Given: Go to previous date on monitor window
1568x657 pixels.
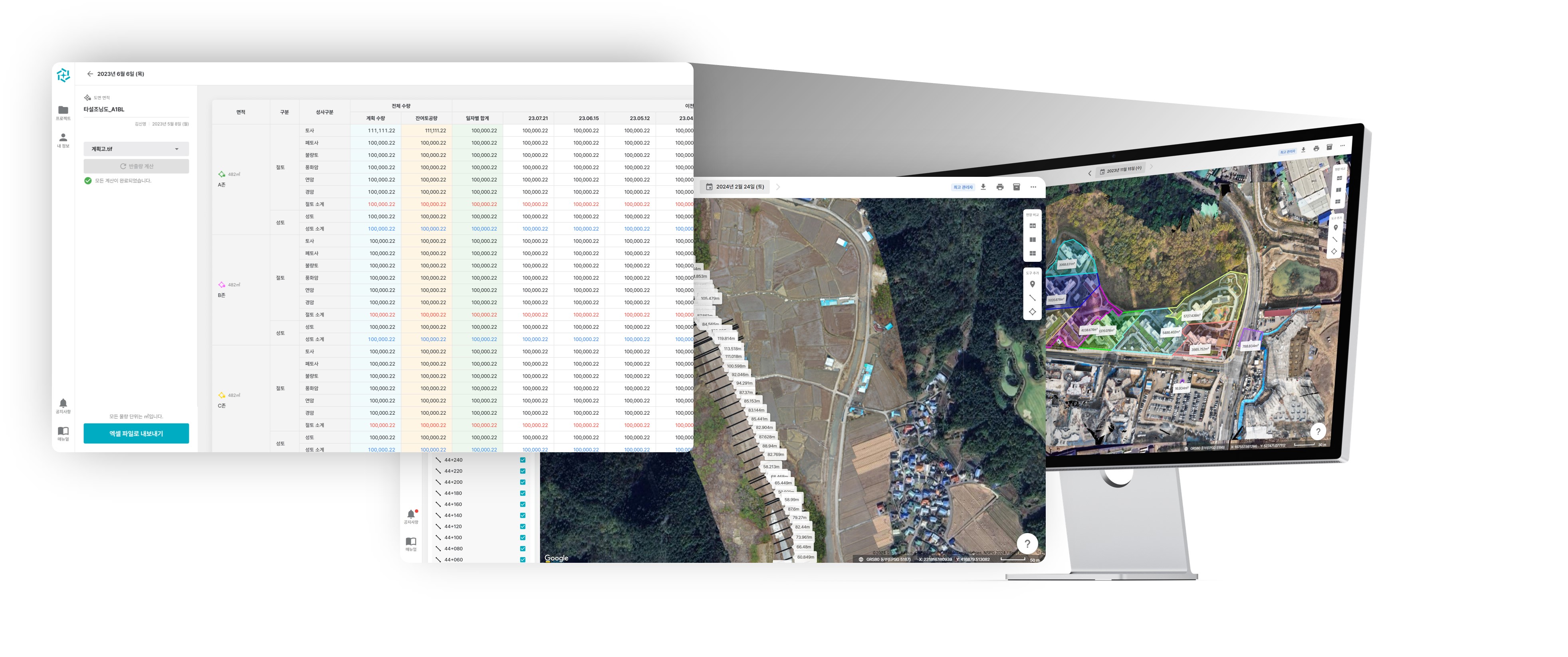Looking at the screenshot, I should pyautogui.click(x=1090, y=173).
